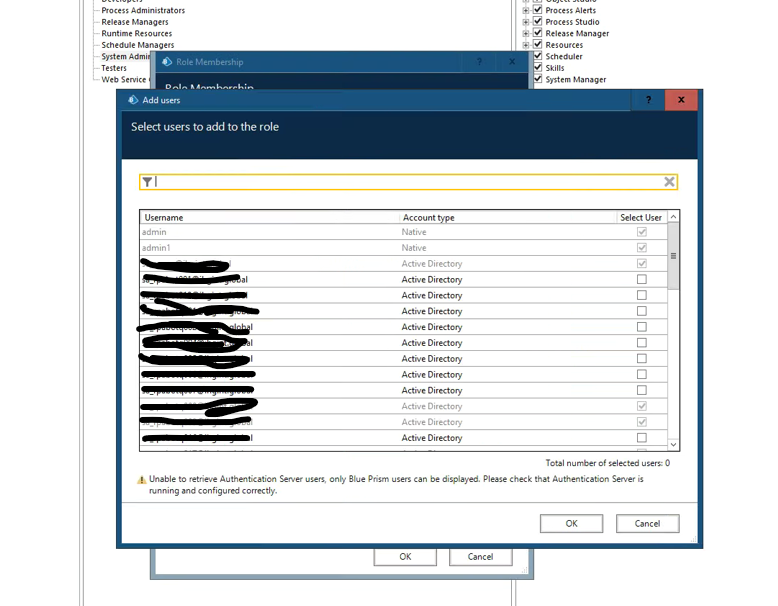The height and width of the screenshot is (606, 778).
Task: Click the Native account type for admin
Action: coord(414,232)
